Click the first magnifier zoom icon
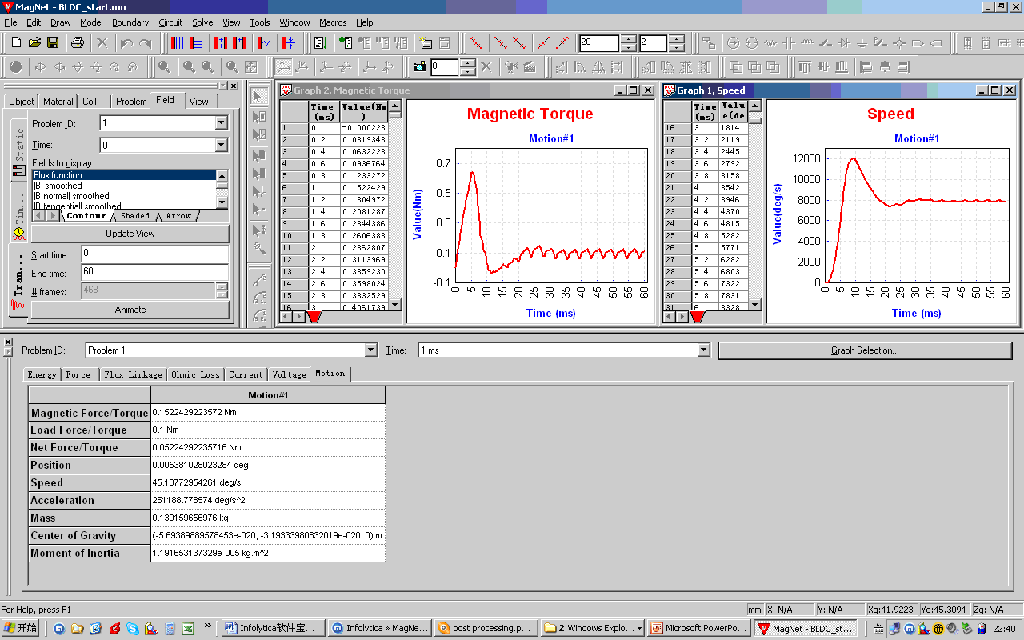The height and width of the screenshot is (640, 1024). [162, 67]
